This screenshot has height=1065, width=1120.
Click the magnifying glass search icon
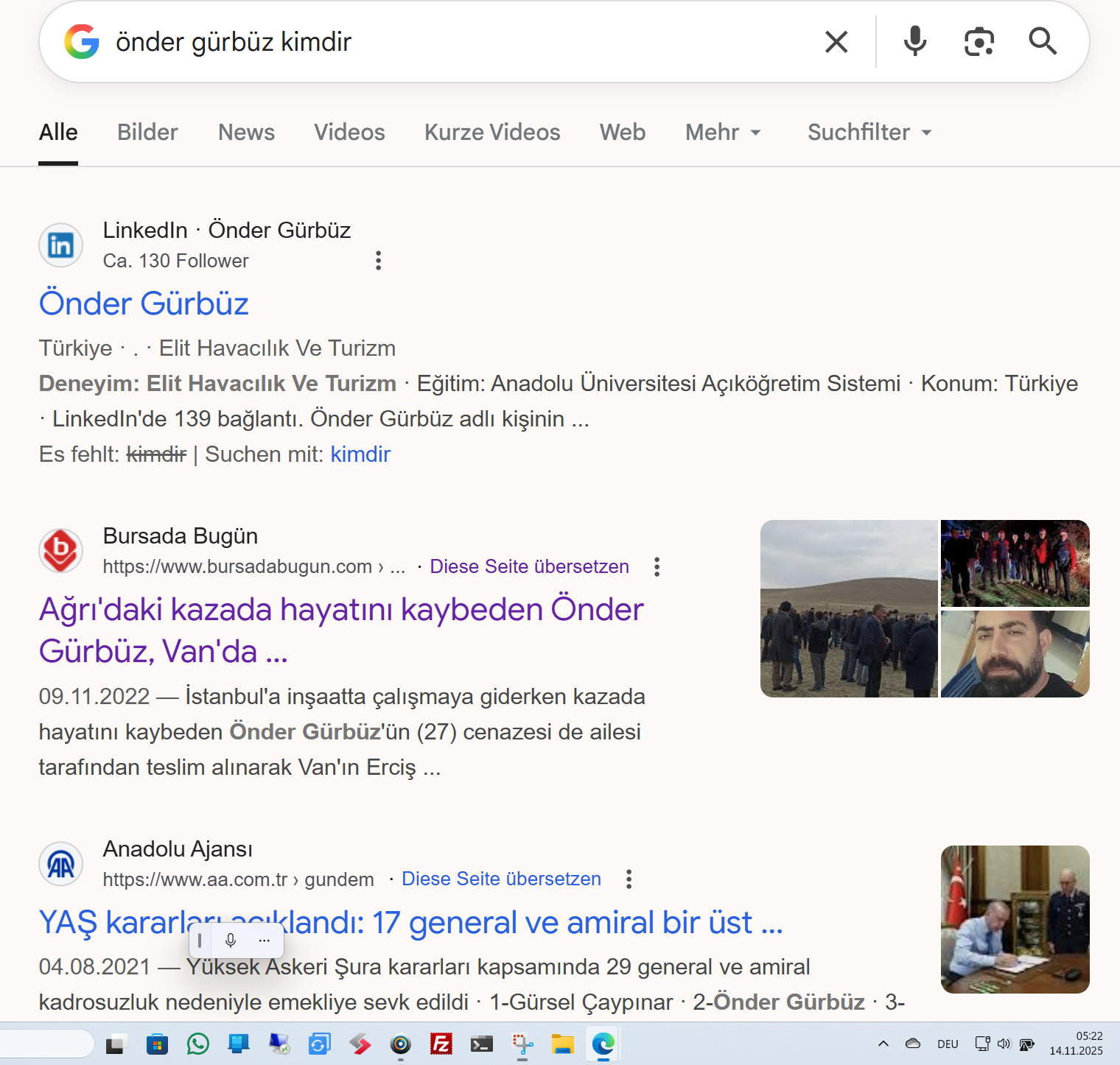[1043, 42]
